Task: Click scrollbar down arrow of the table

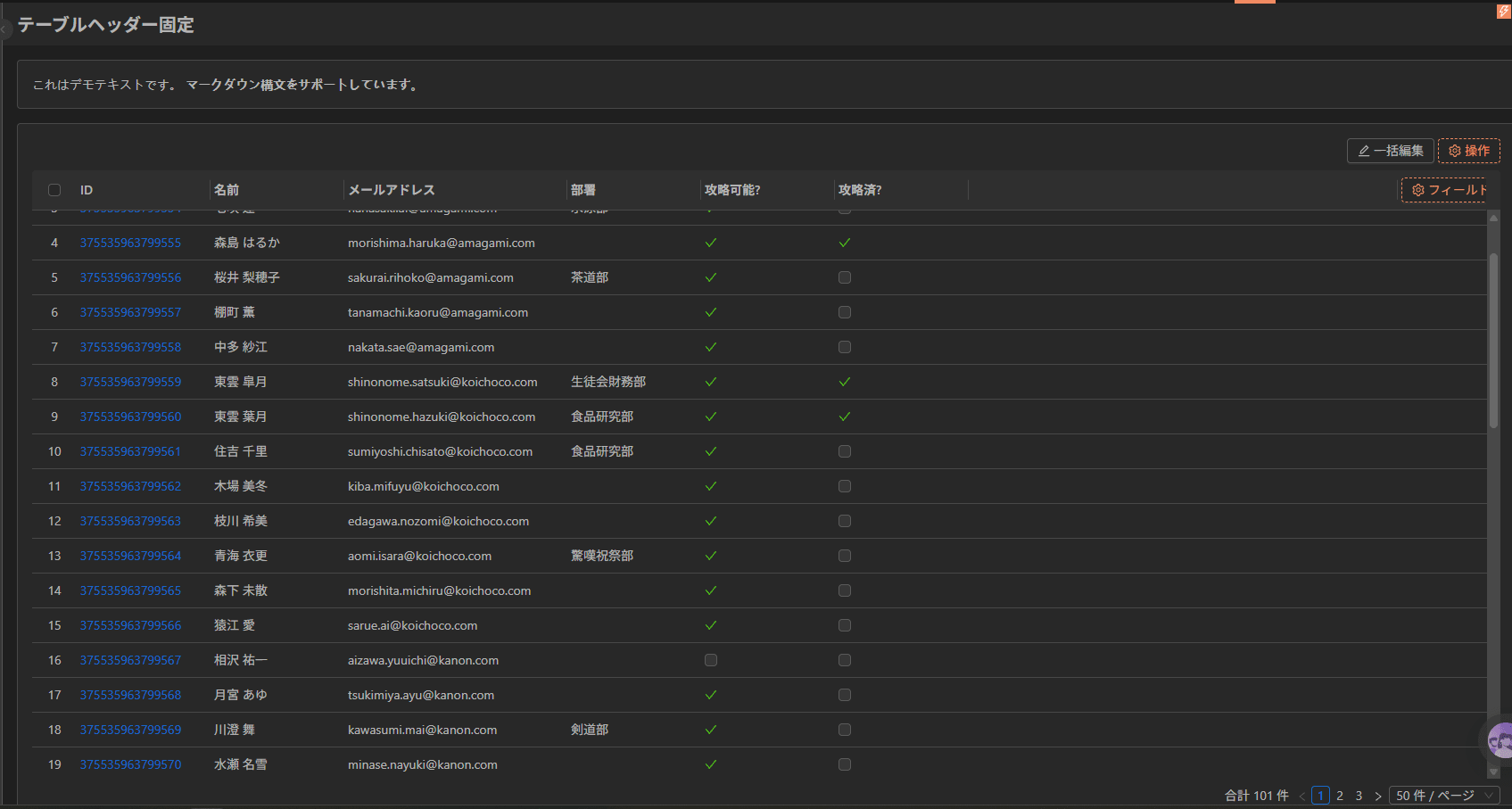Action: 1493,772
